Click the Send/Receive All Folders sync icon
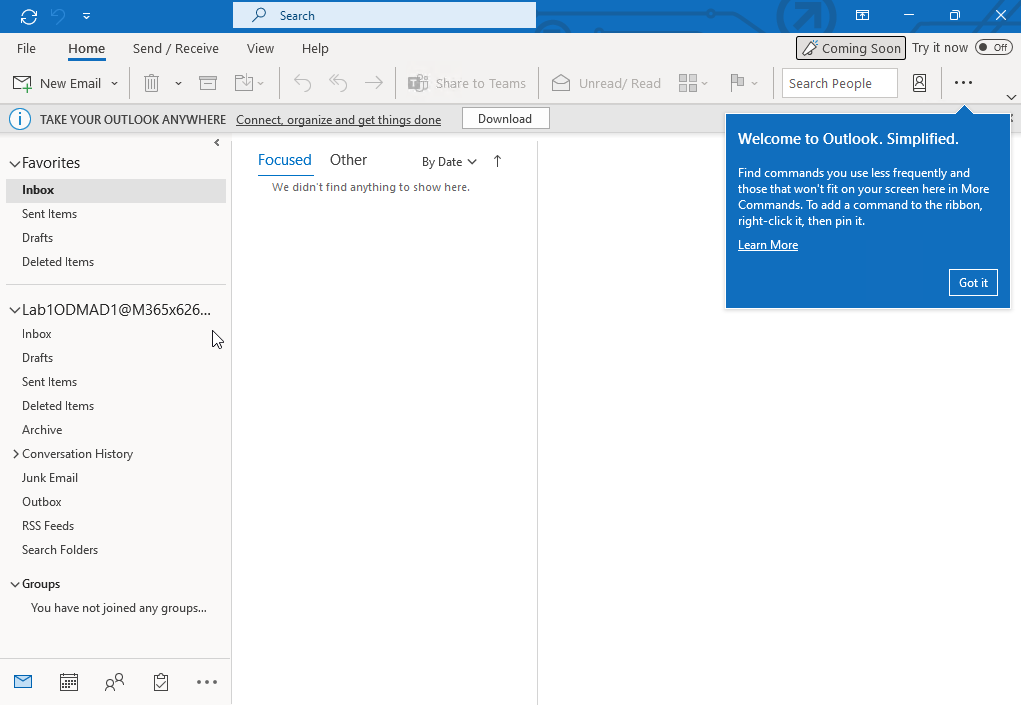The height and width of the screenshot is (709, 1021). coord(29,16)
